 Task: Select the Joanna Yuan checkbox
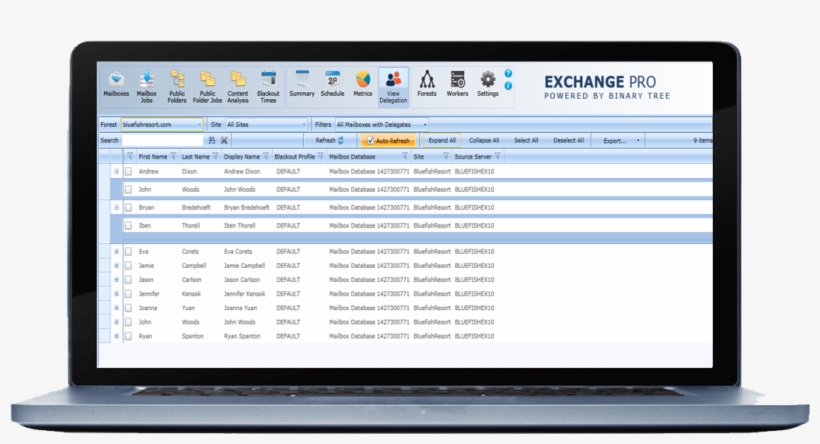pos(128,308)
